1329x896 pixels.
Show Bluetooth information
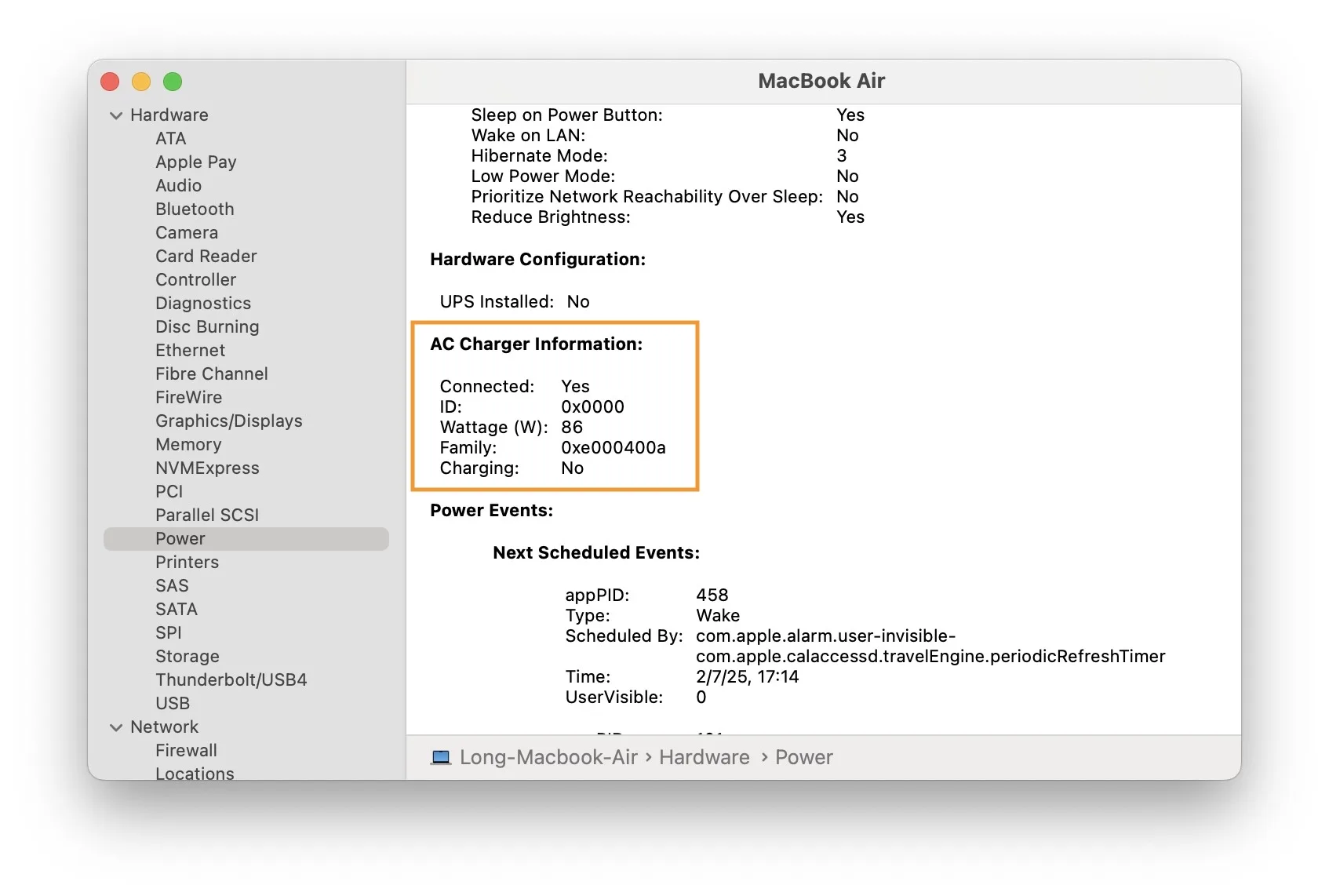(195, 209)
